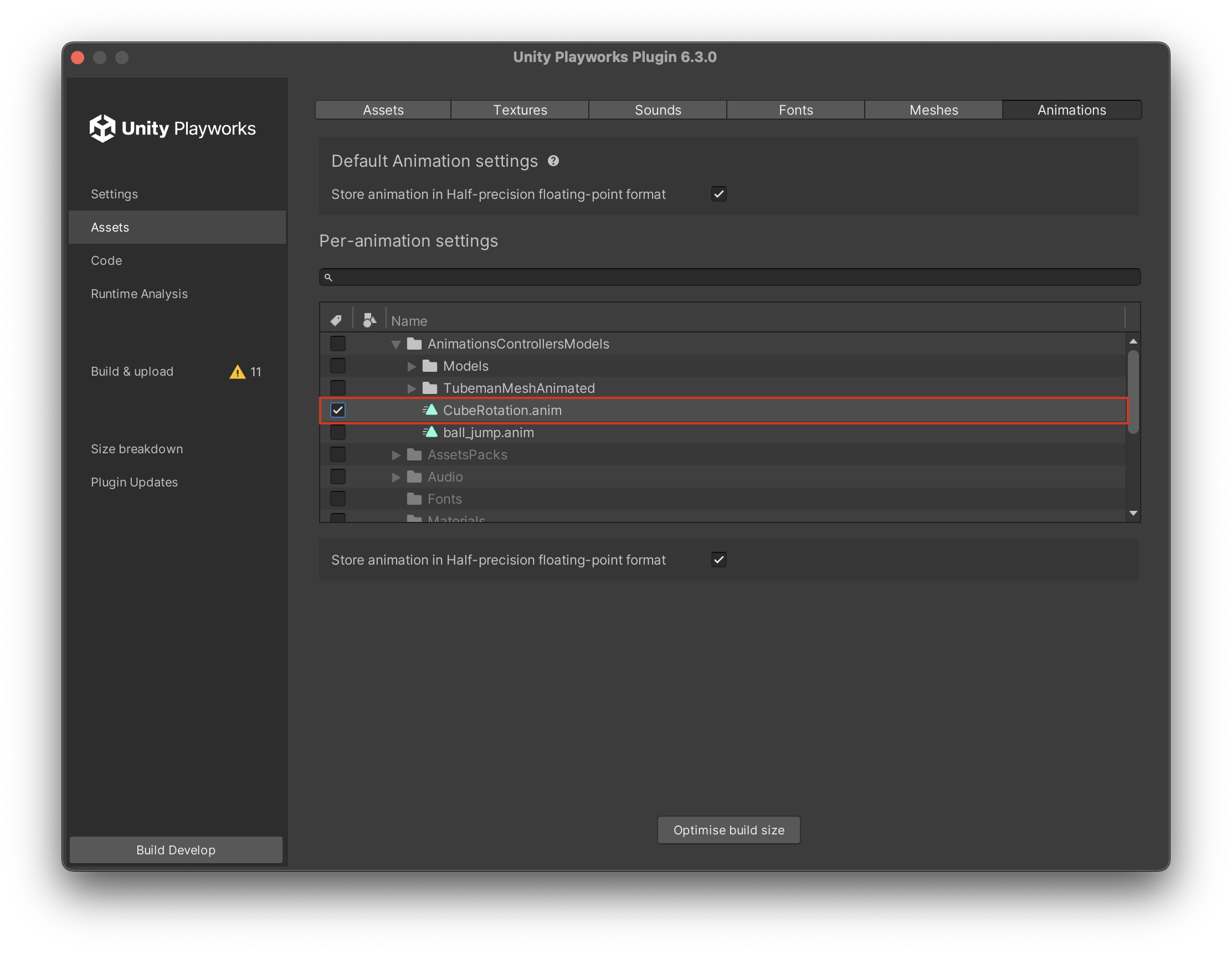Open Runtime Analysis in the sidebar
The width and height of the screenshot is (1232, 953).
(177, 294)
